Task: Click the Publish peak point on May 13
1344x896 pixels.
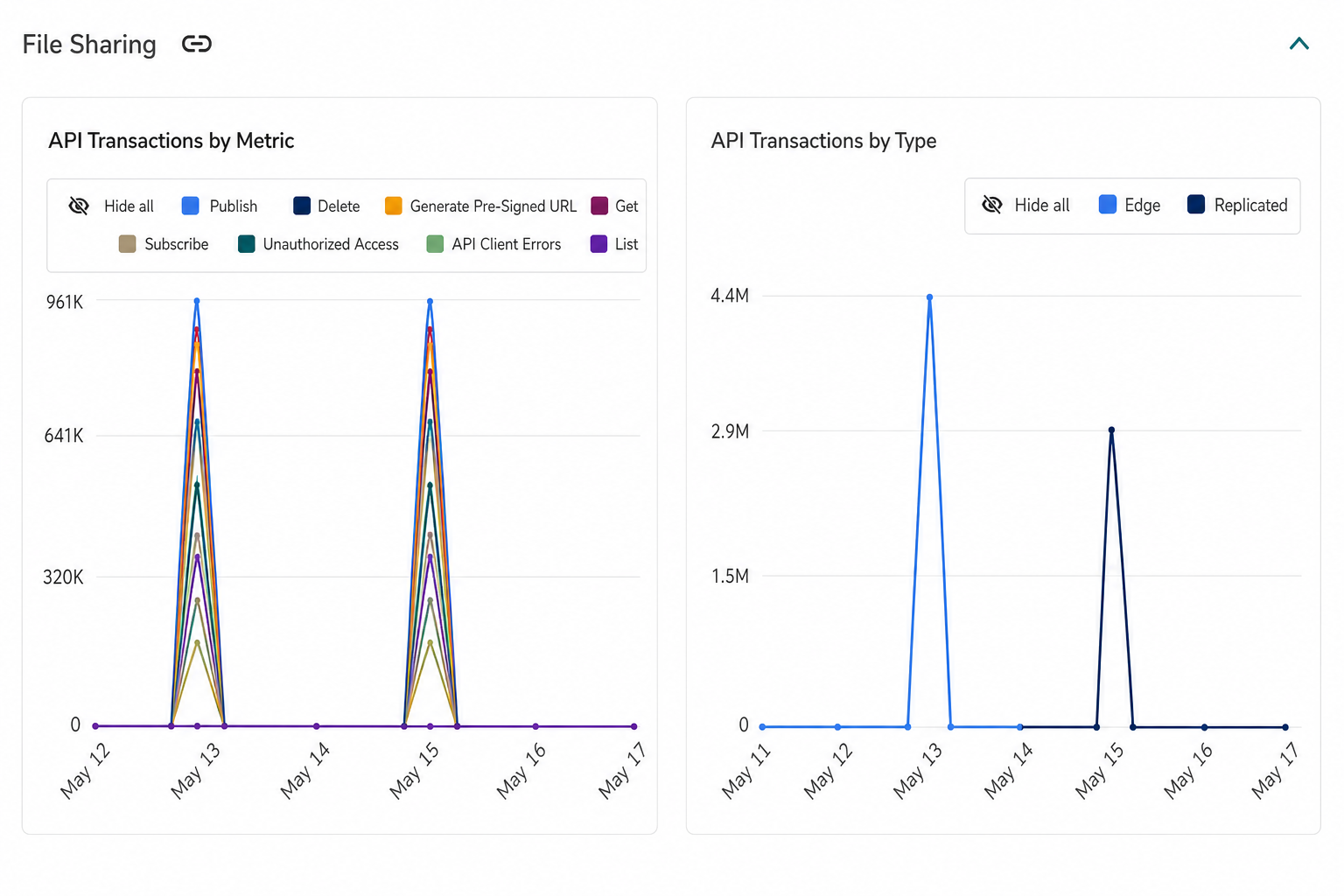Action: coord(197,301)
